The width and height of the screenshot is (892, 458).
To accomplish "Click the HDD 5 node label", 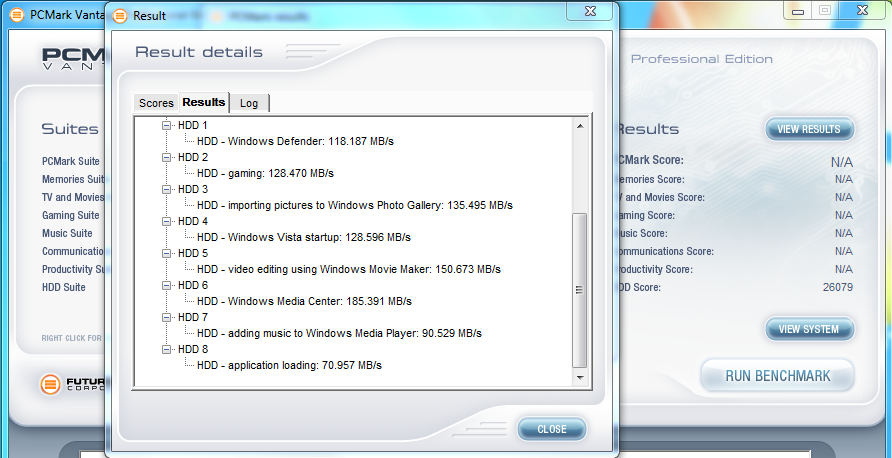I will [x=193, y=253].
